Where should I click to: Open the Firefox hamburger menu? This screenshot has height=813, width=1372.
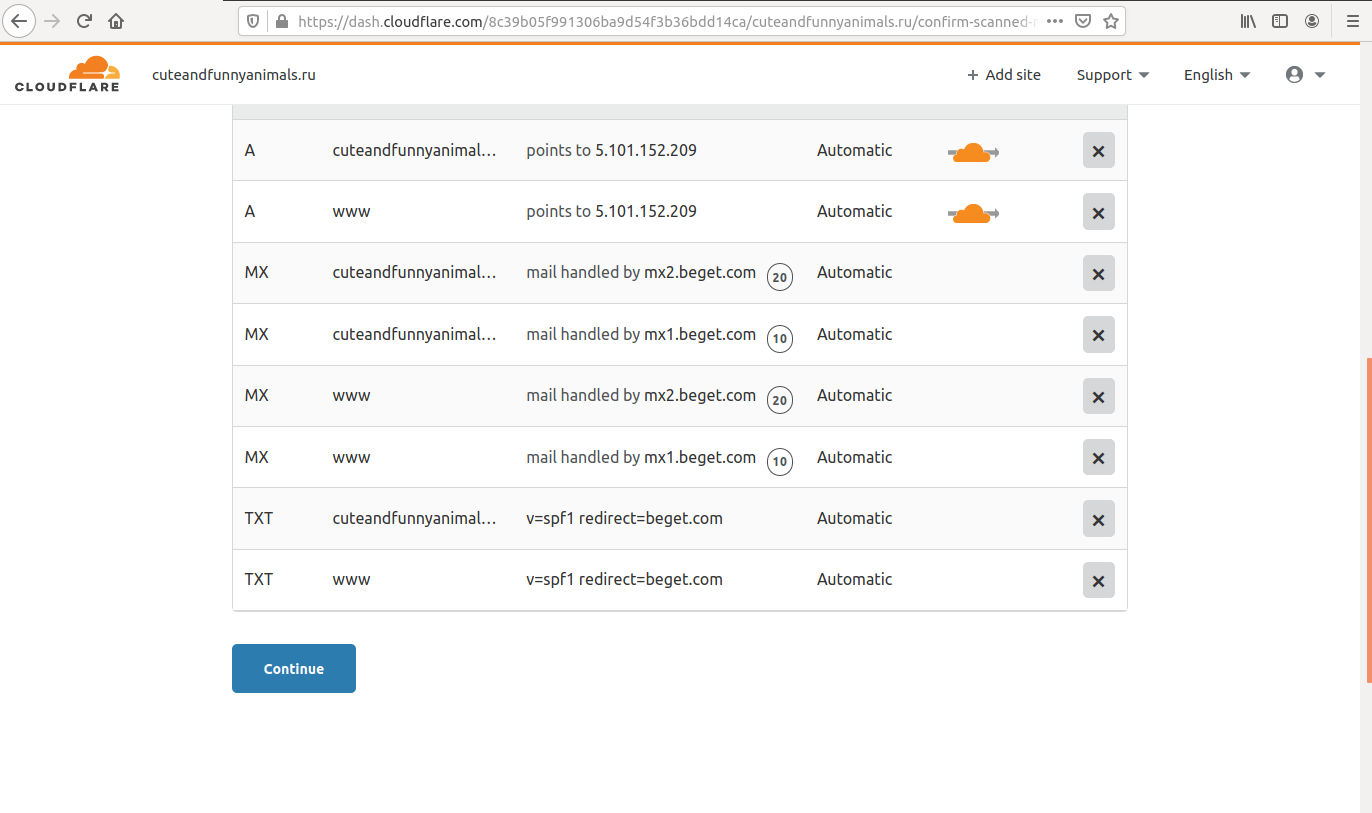(1352, 21)
